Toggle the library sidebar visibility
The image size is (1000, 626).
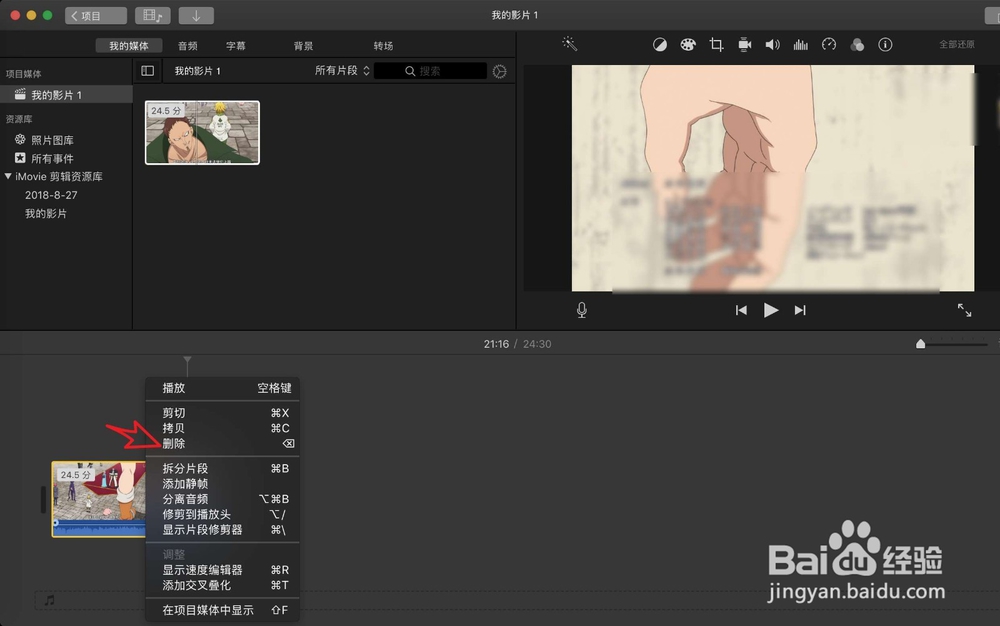tap(147, 71)
